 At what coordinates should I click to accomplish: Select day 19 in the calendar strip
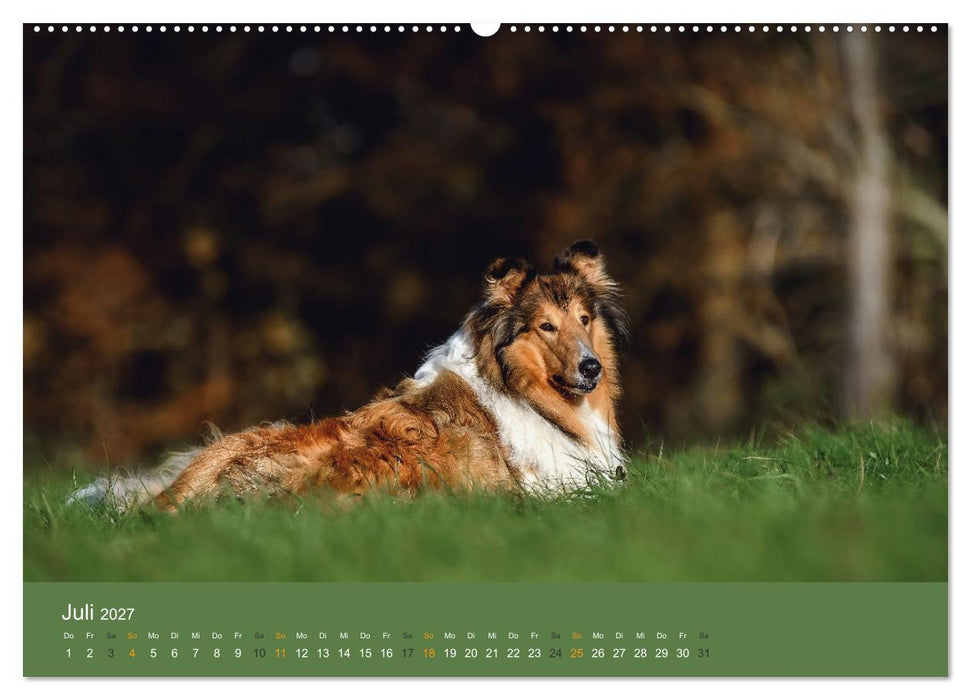pyautogui.click(x=450, y=653)
